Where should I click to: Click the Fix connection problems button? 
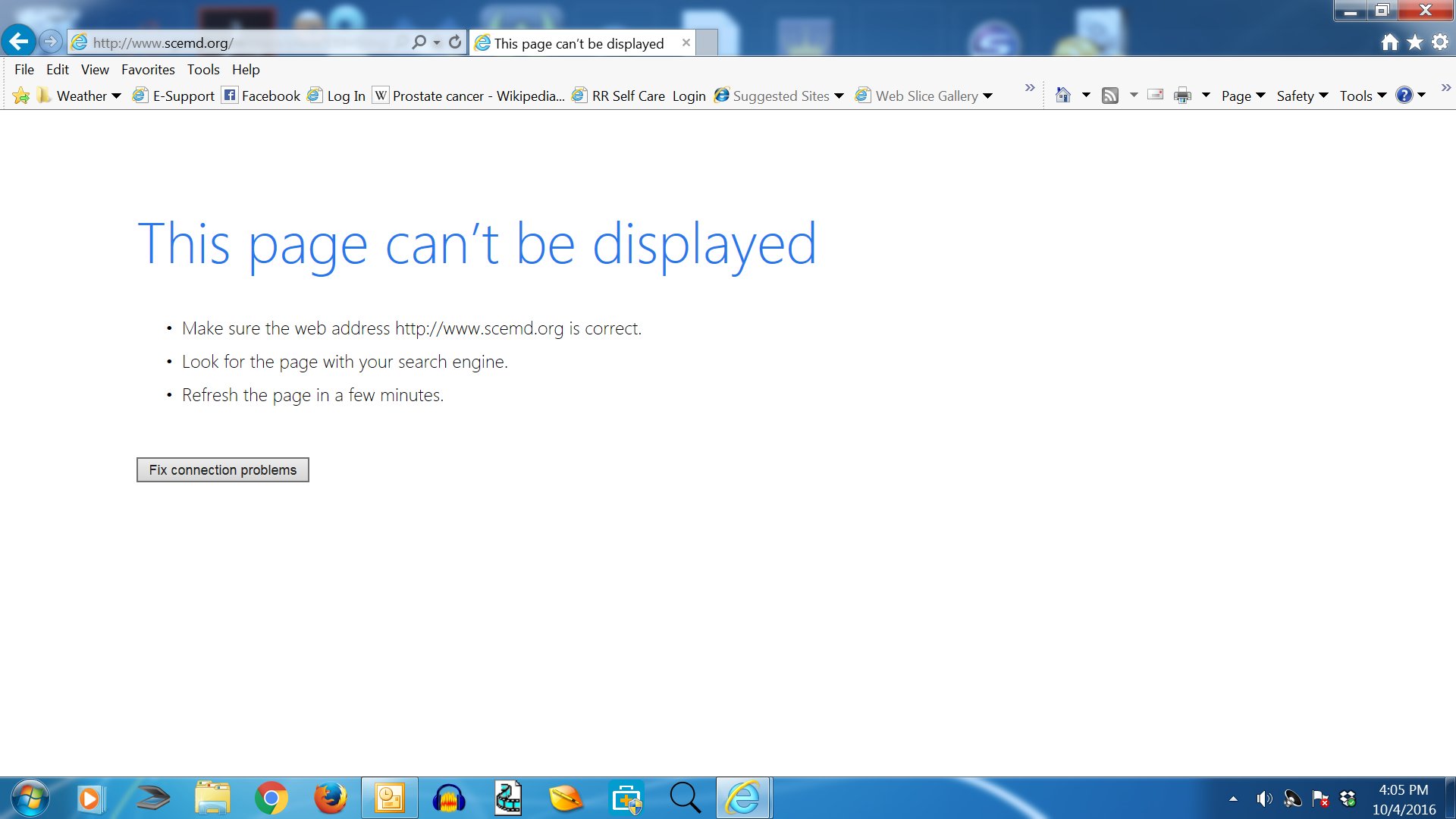click(222, 469)
